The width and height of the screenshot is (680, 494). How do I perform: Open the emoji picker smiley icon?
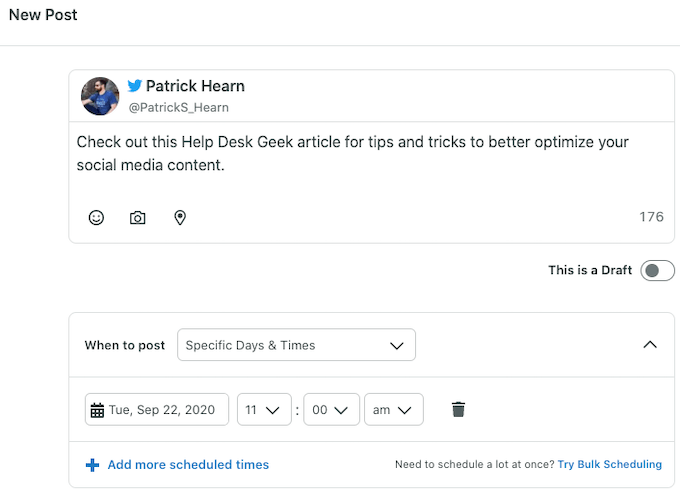[x=96, y=217]
